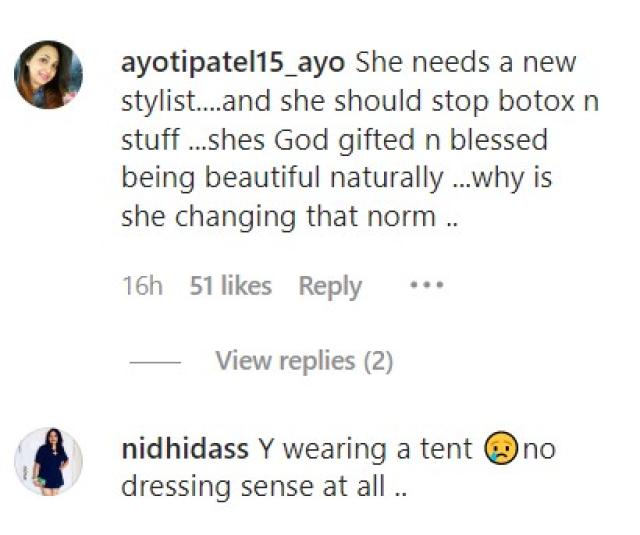The image size is (640, 535).
Task: Open more options for ayotipatel15_ayo's comment
Action: (x=426, y=285)
